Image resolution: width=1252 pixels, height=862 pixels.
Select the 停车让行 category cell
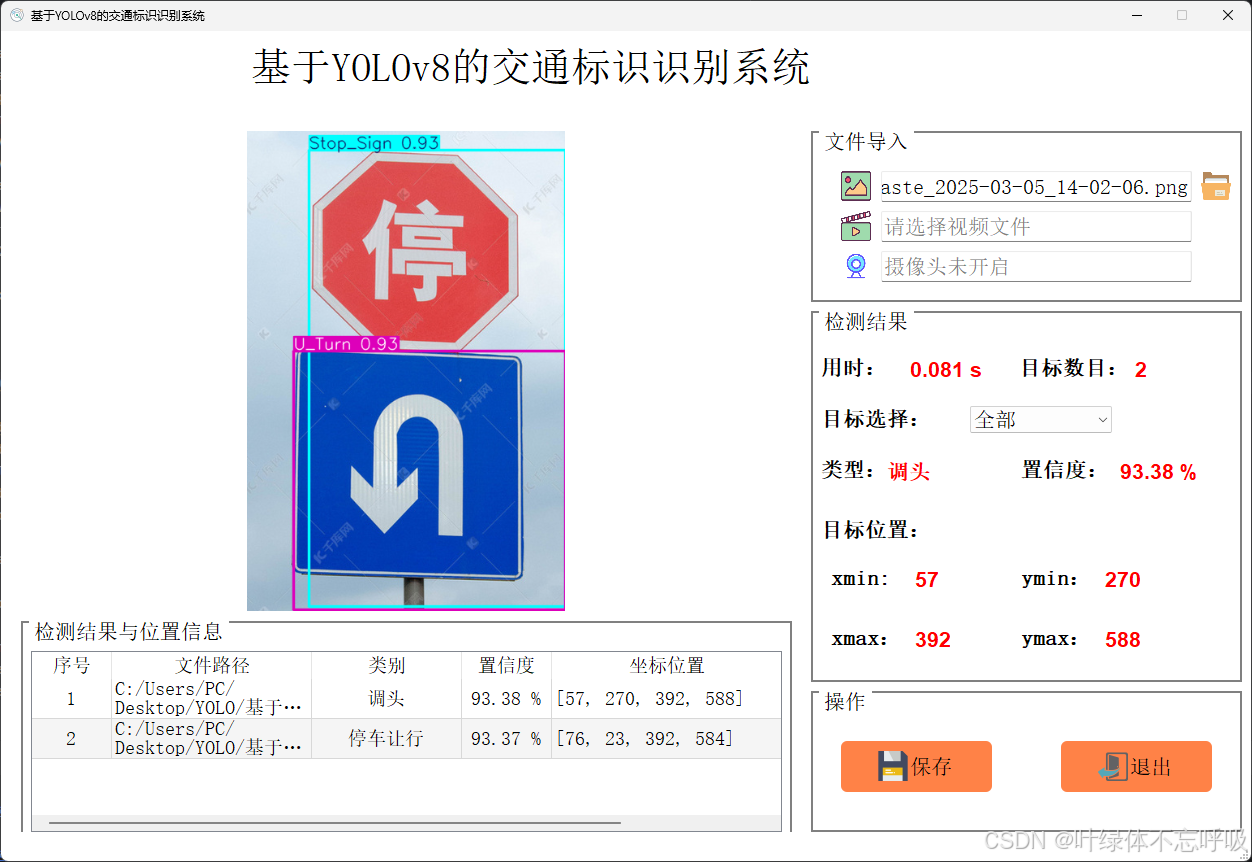pos(387,738)
